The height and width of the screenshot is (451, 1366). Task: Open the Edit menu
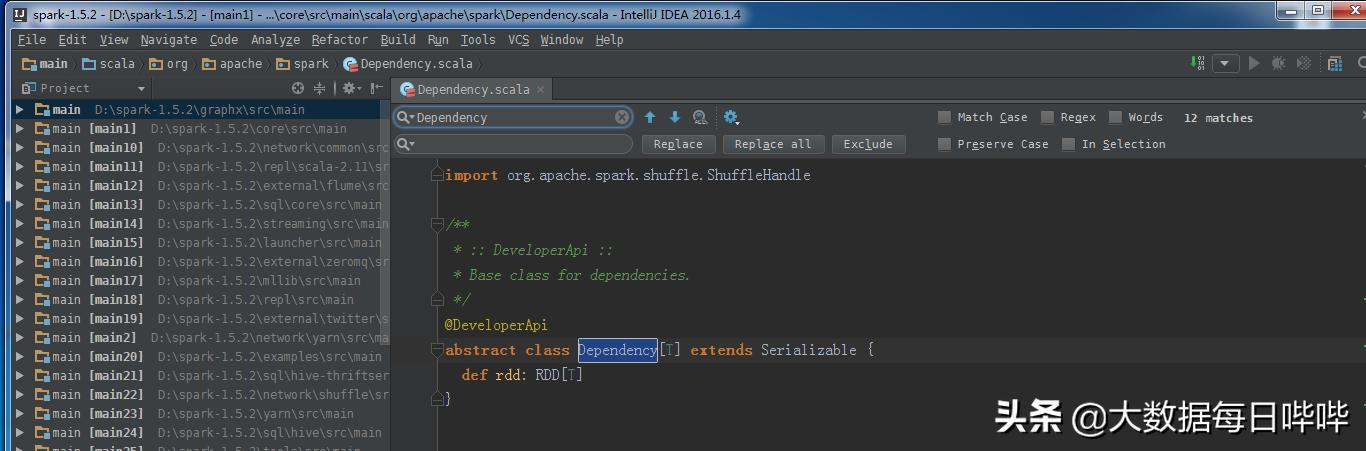73,40
